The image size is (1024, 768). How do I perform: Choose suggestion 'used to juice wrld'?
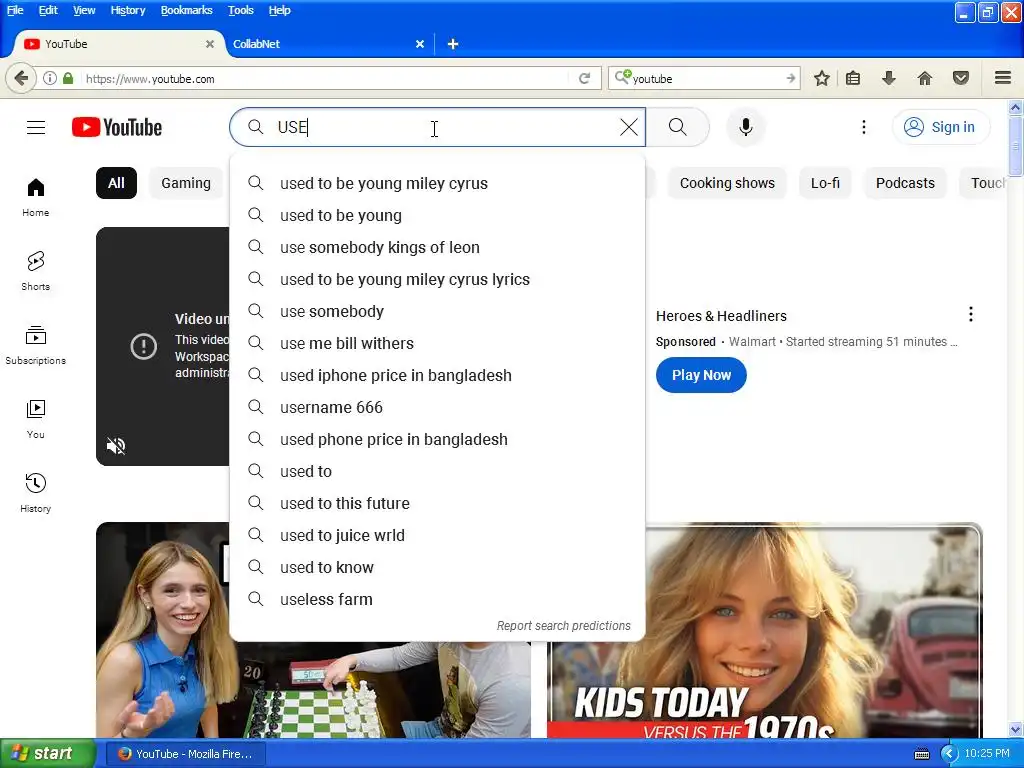coord(438,536)
